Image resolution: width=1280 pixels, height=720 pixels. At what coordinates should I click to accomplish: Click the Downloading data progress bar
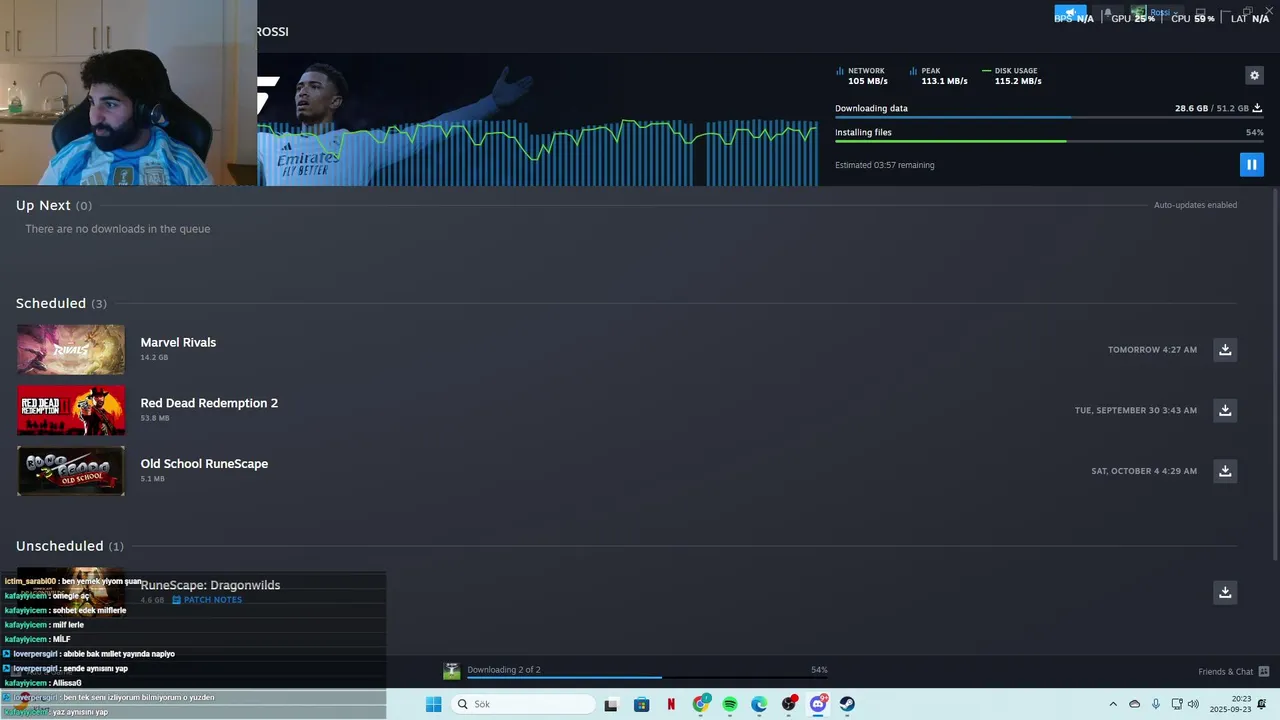(x=1049, y=117)
